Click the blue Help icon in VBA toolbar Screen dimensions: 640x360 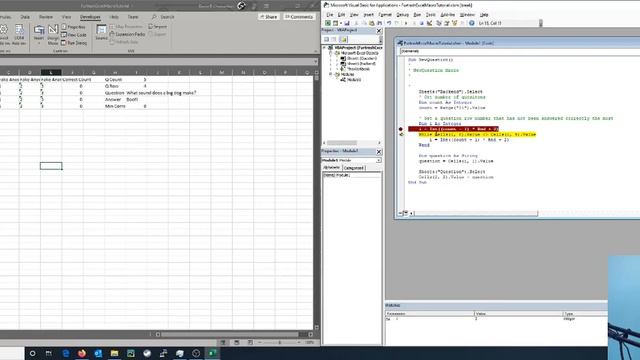tap(471, 23)
